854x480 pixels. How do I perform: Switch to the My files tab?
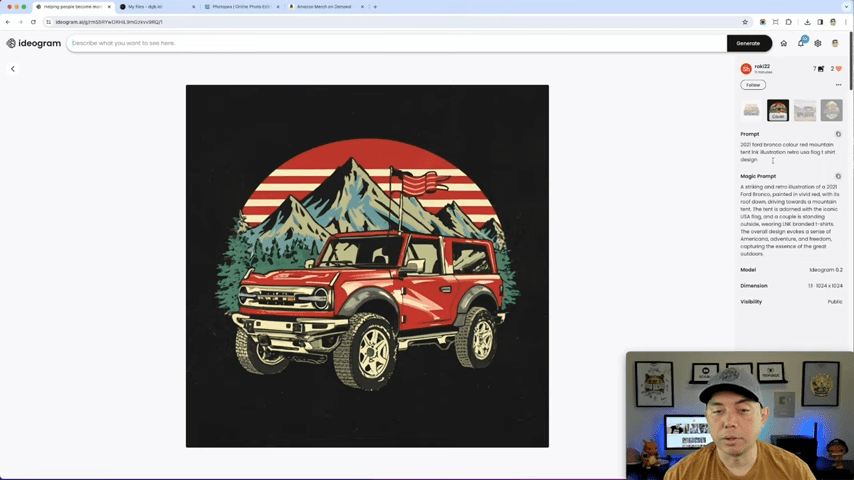click(x=155, y=7)
